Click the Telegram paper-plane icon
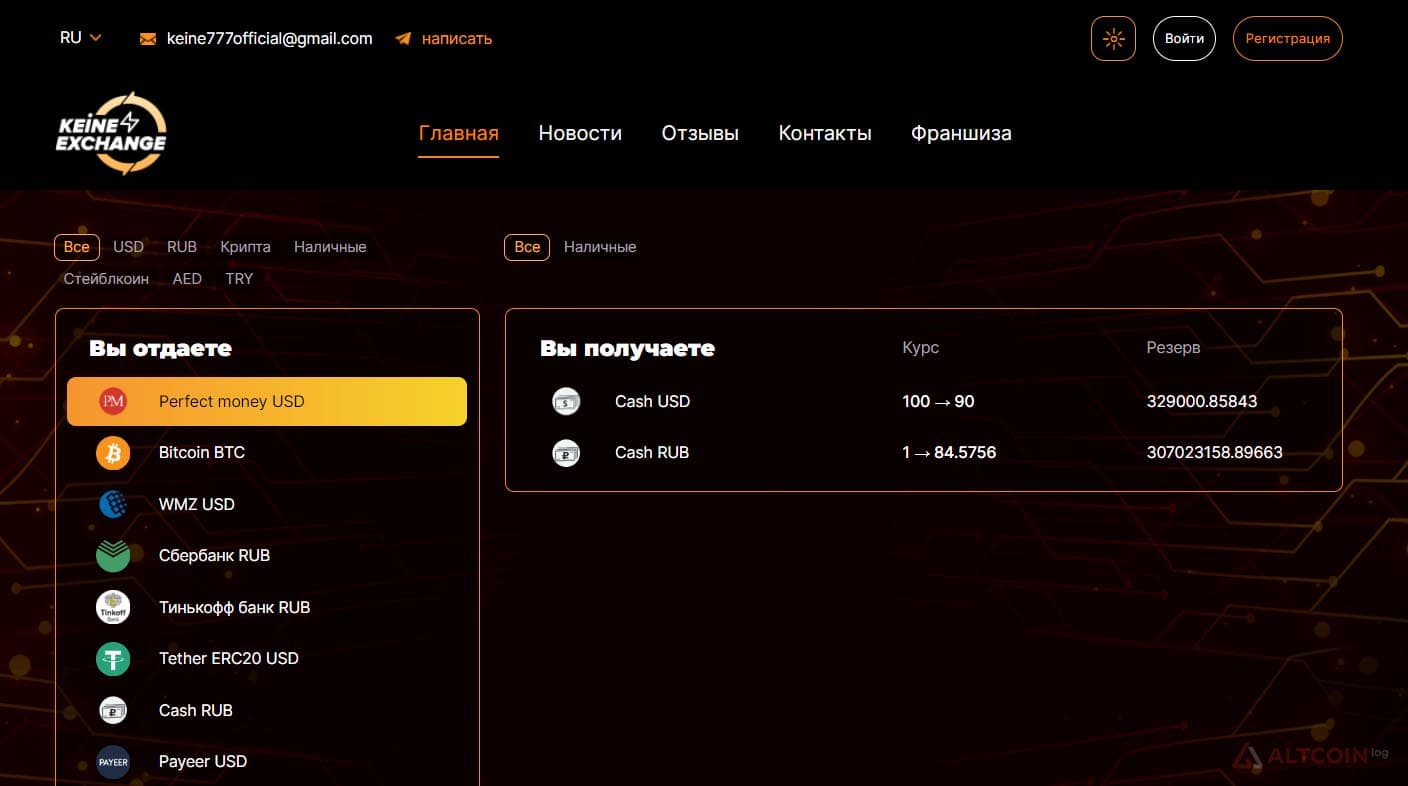Screen dimensions: 1408x786 pos(403,39)
